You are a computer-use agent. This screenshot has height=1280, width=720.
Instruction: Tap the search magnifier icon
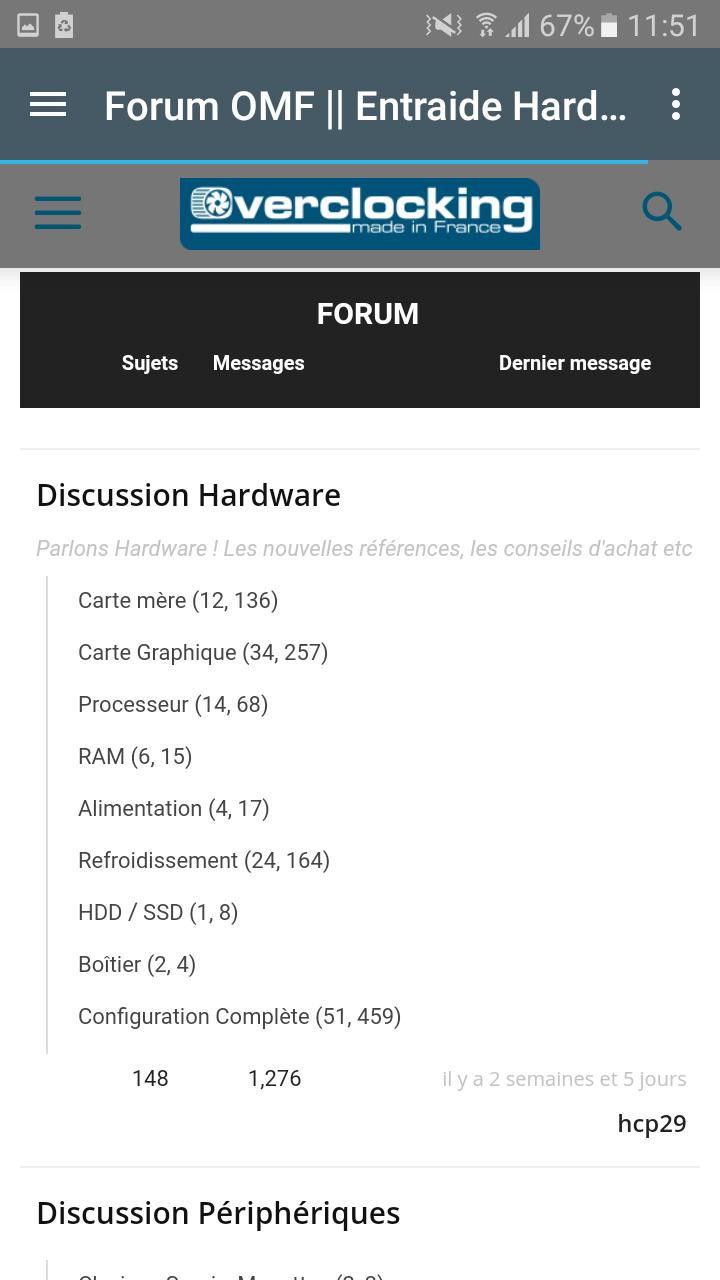pos(661,211)
